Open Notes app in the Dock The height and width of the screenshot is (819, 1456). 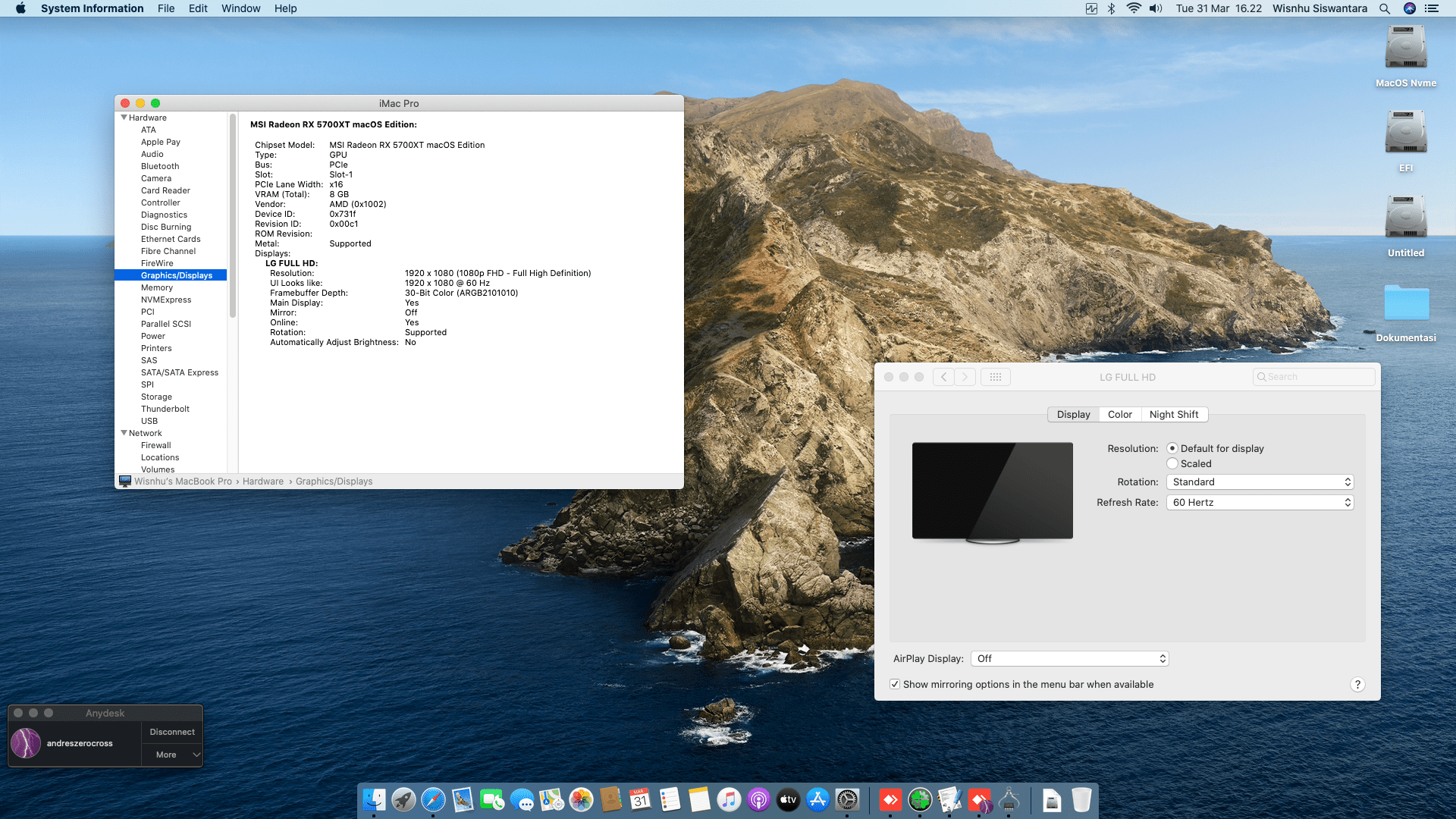click(699, 799)
